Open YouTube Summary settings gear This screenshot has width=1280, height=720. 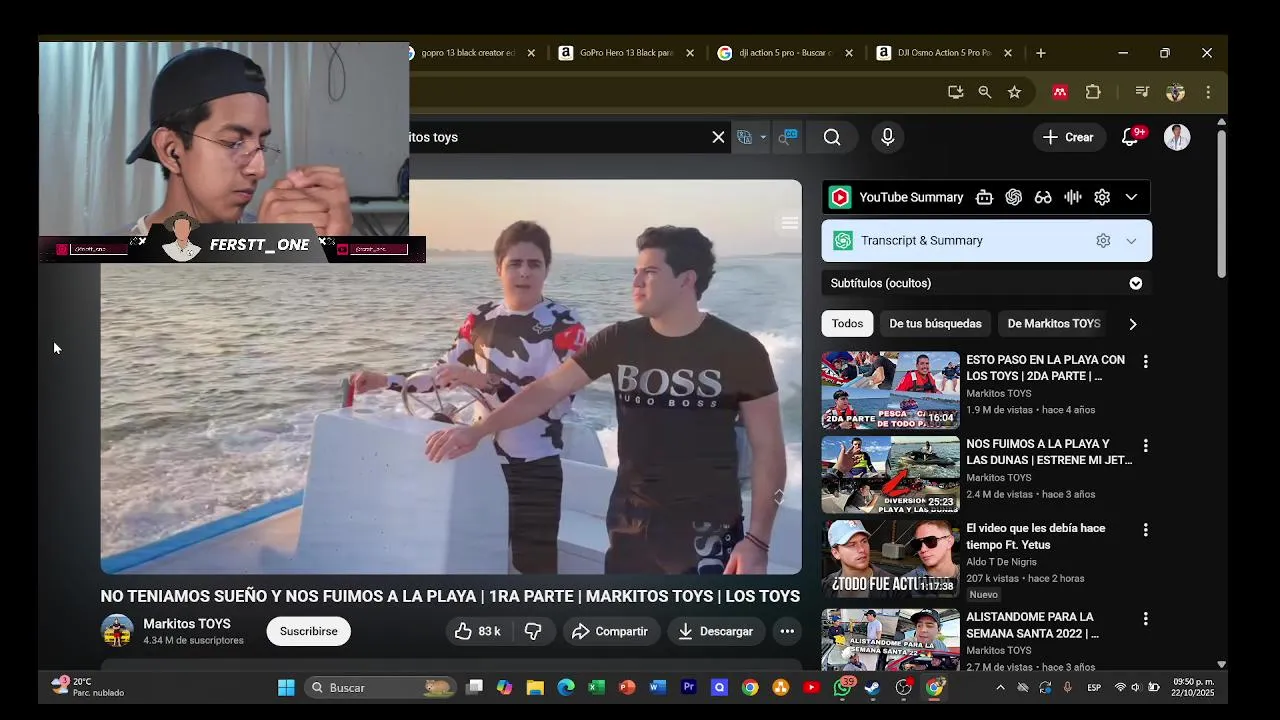1102,197
